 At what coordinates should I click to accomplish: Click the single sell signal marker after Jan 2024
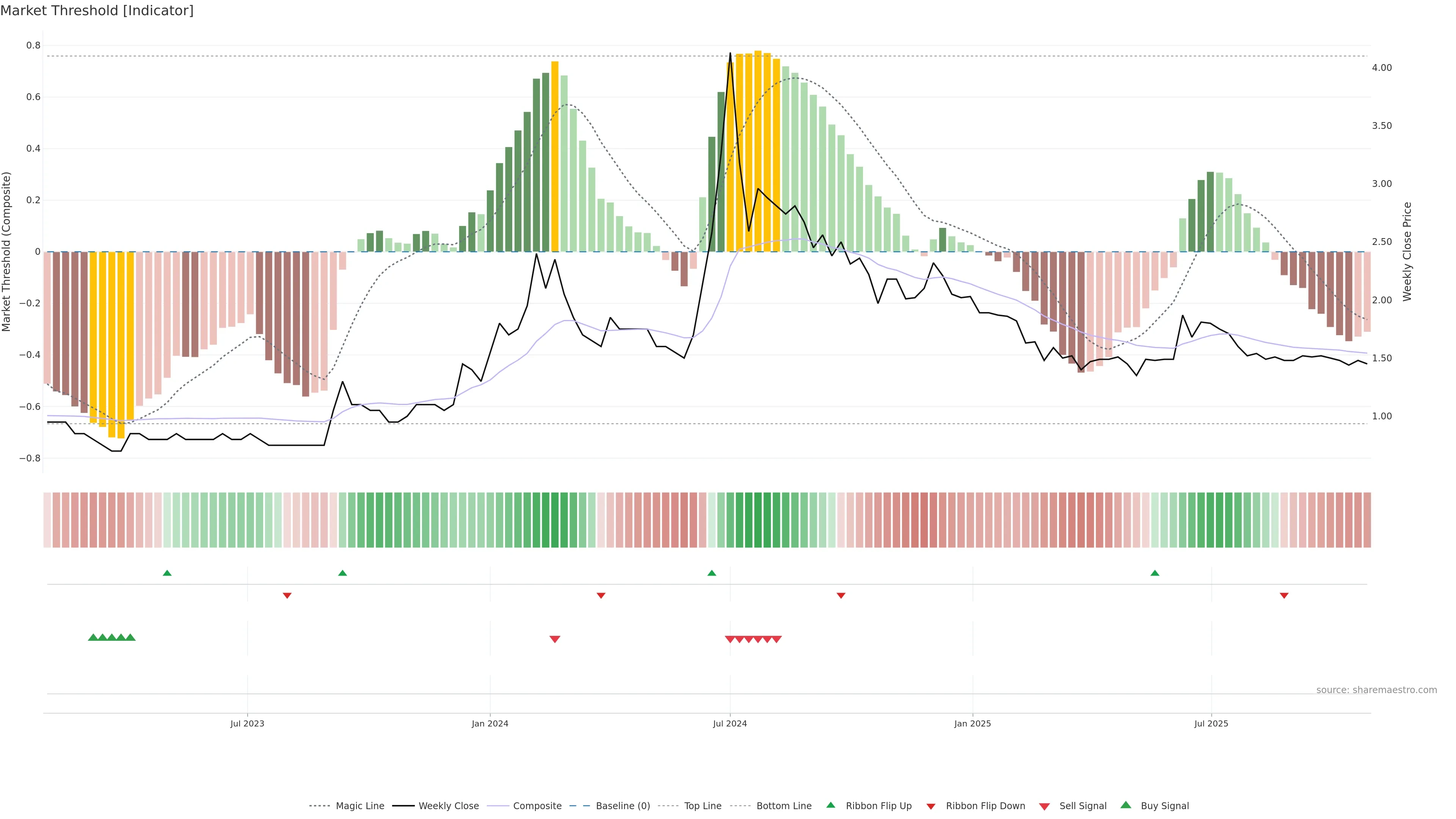point(554,639)
